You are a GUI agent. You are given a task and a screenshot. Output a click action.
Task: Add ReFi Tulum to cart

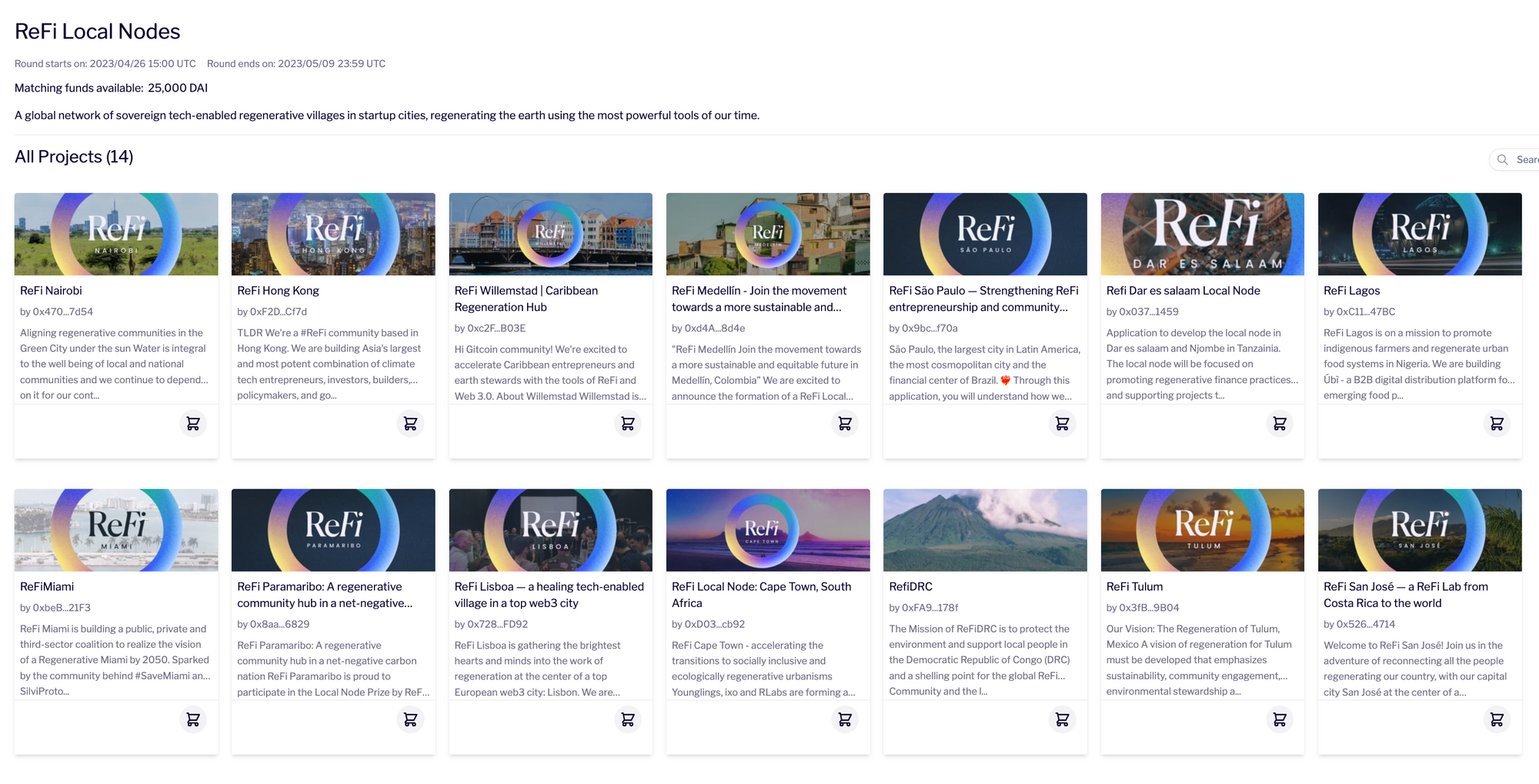tap(1280, 719)
